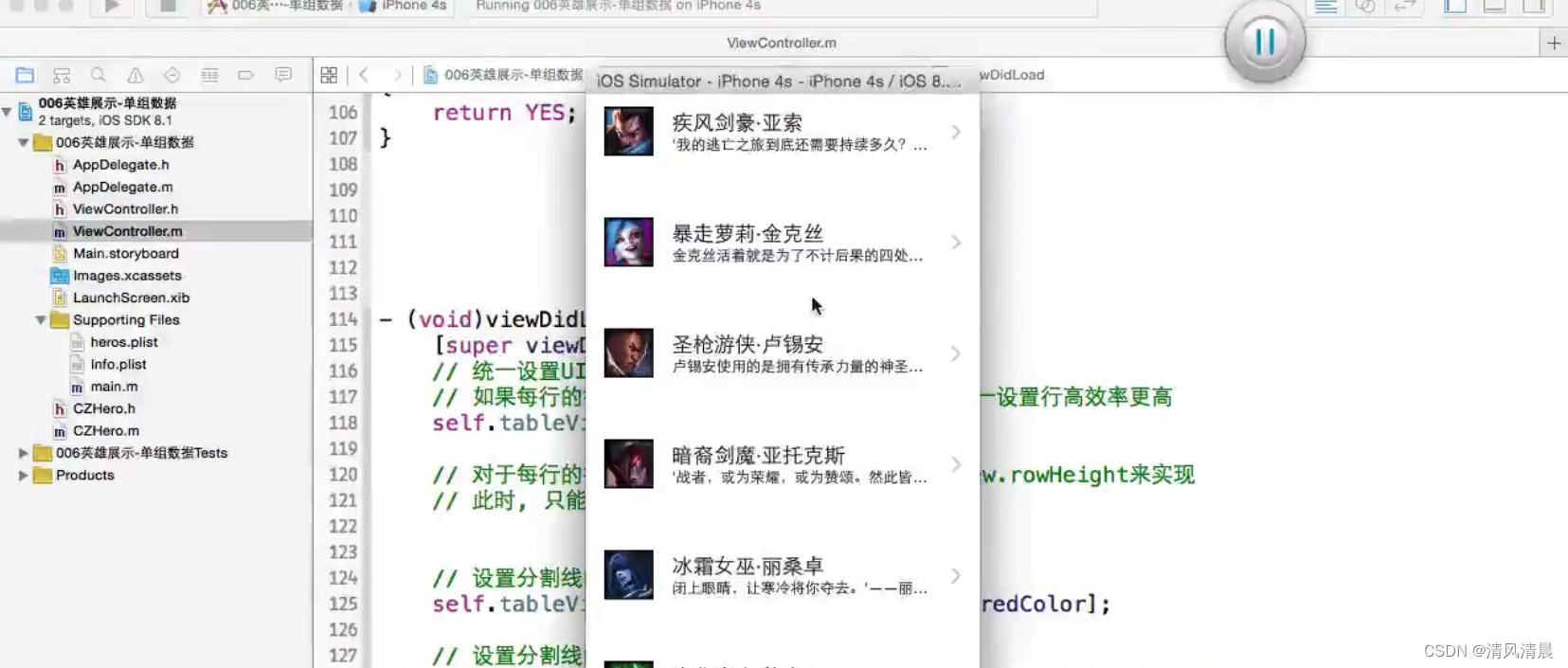The image size is (1568, 668).
Task: Switch to the Assistant editor icon
Action: 1365,6
